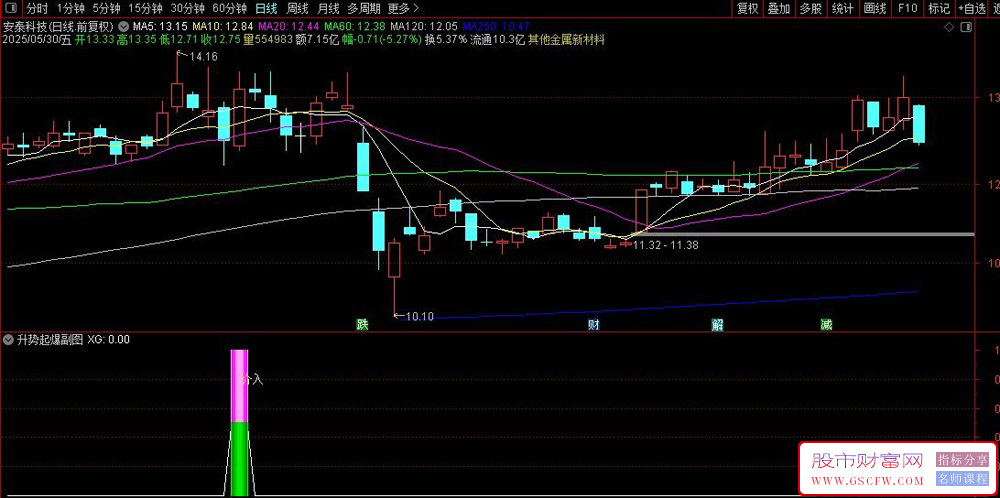Click the 开13.33 open value
Screen dimensions: 1000x498
tap(95, 40)
